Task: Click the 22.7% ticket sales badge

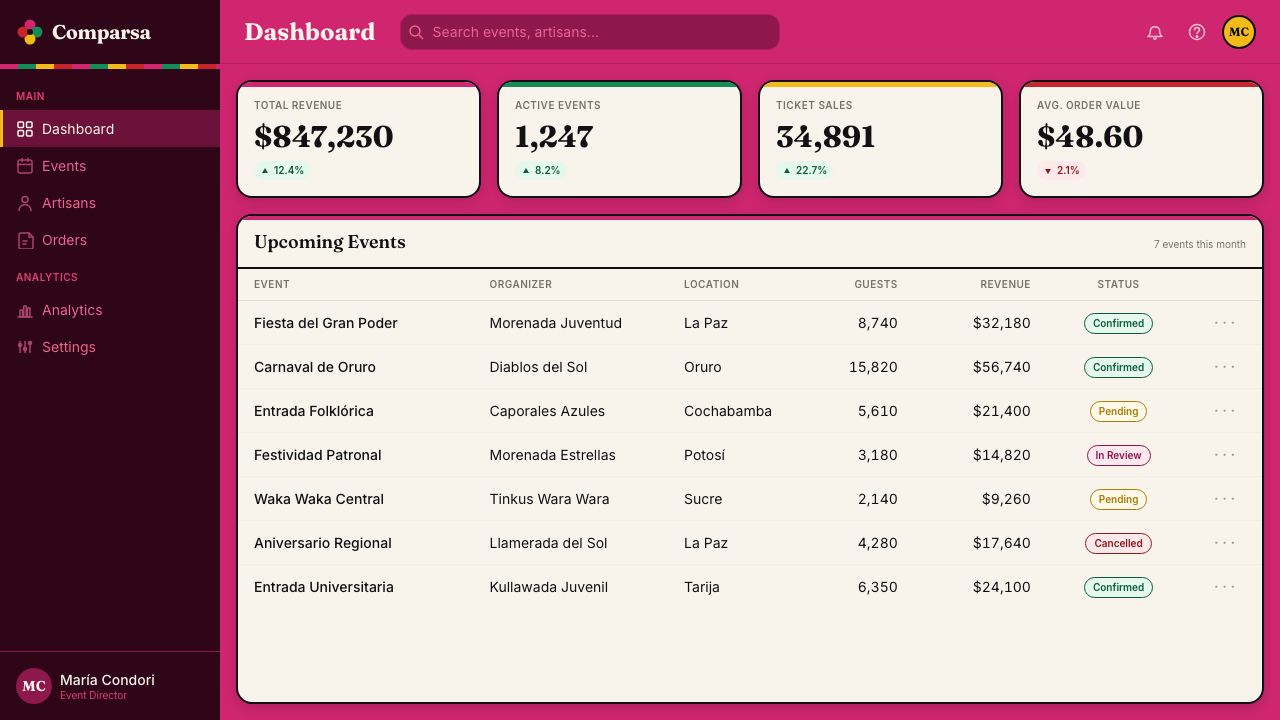Action: [x=805, y=171]
